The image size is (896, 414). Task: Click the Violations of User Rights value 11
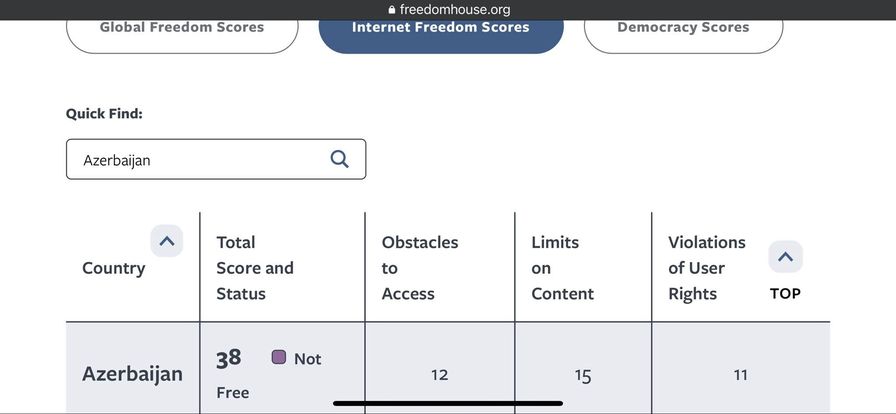pyautogui.click(x=740, y=375)
